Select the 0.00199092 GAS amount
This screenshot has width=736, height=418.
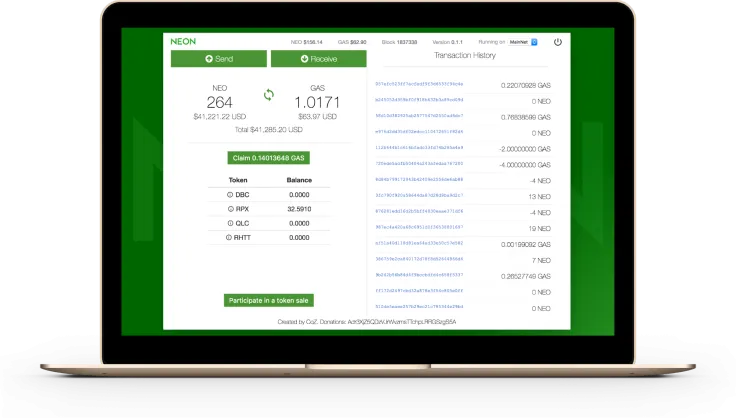526,244
